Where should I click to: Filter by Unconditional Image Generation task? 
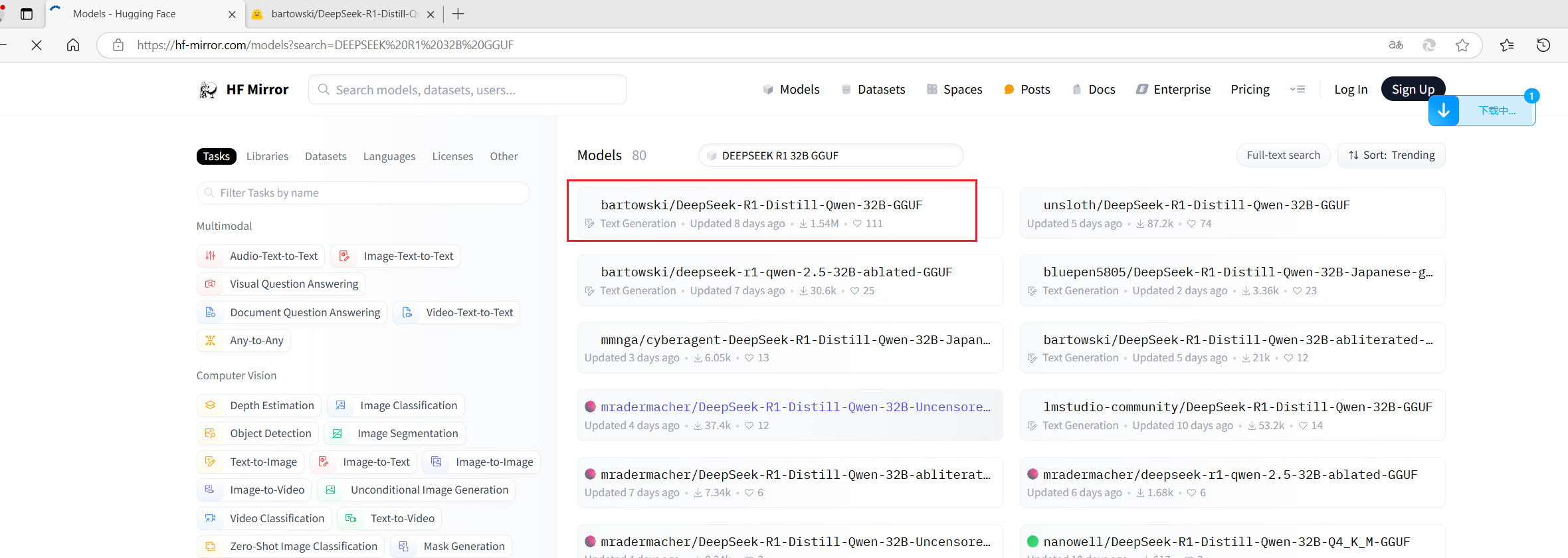[x=417, y=490]
